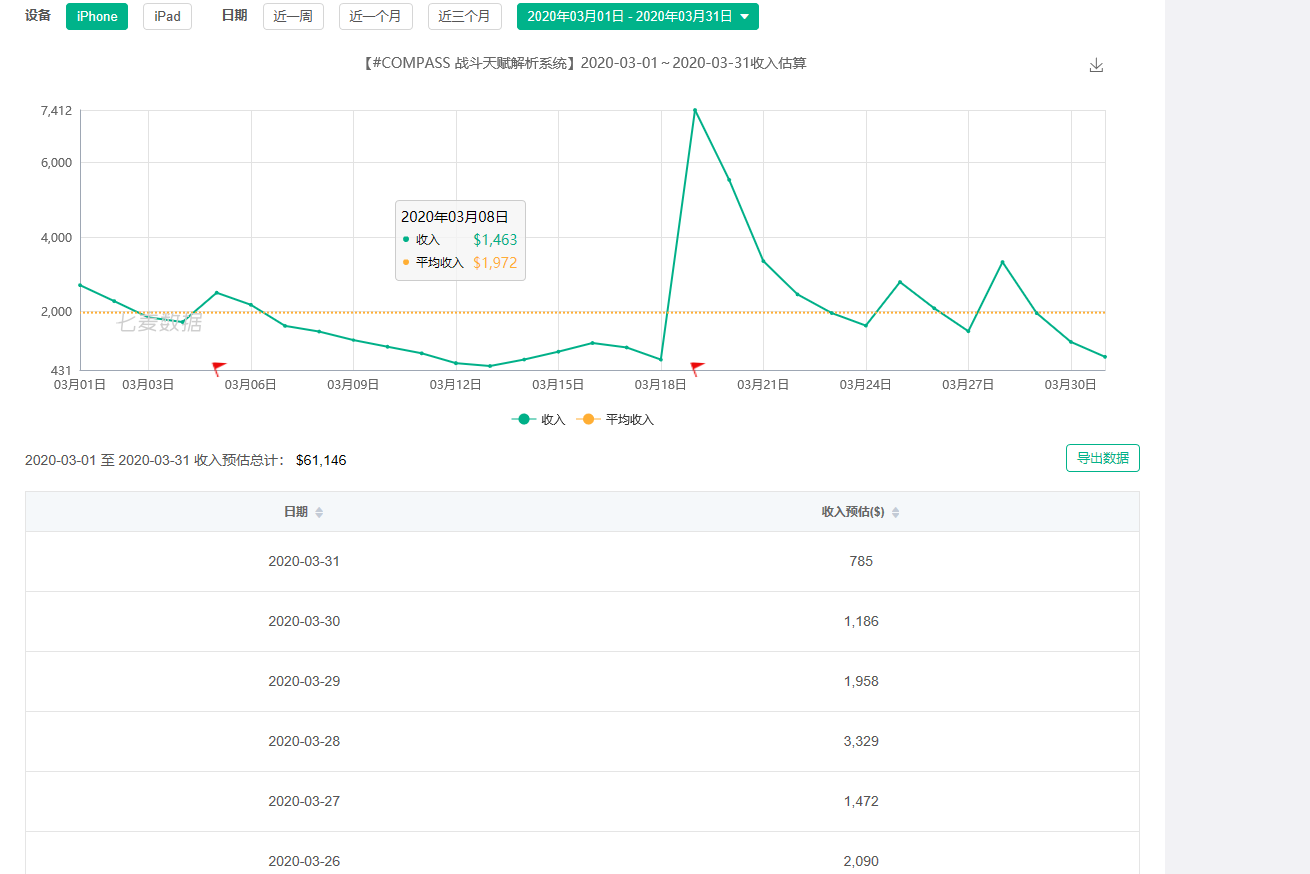1310x874 pixels.
Task: Click the red flag marker near 03月05日
Action: 219,368
